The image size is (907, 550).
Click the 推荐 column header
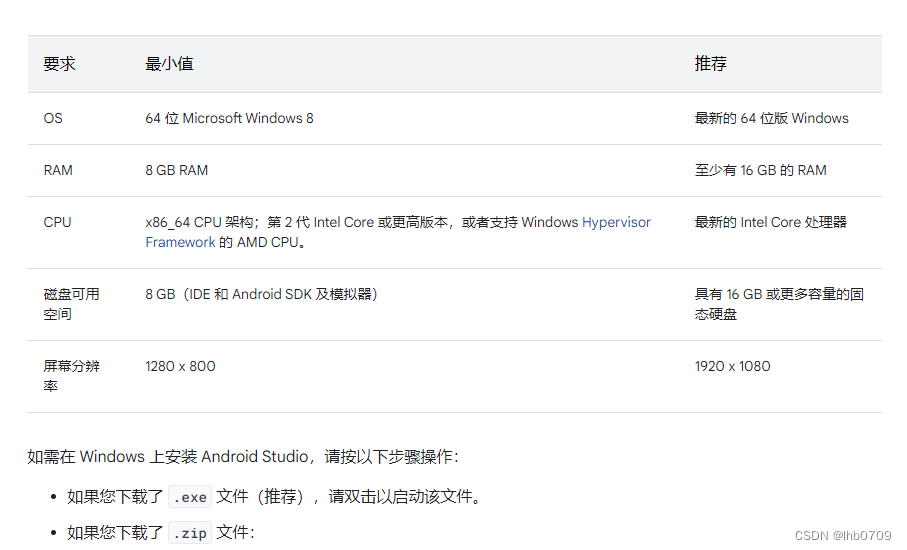point(710,64)
